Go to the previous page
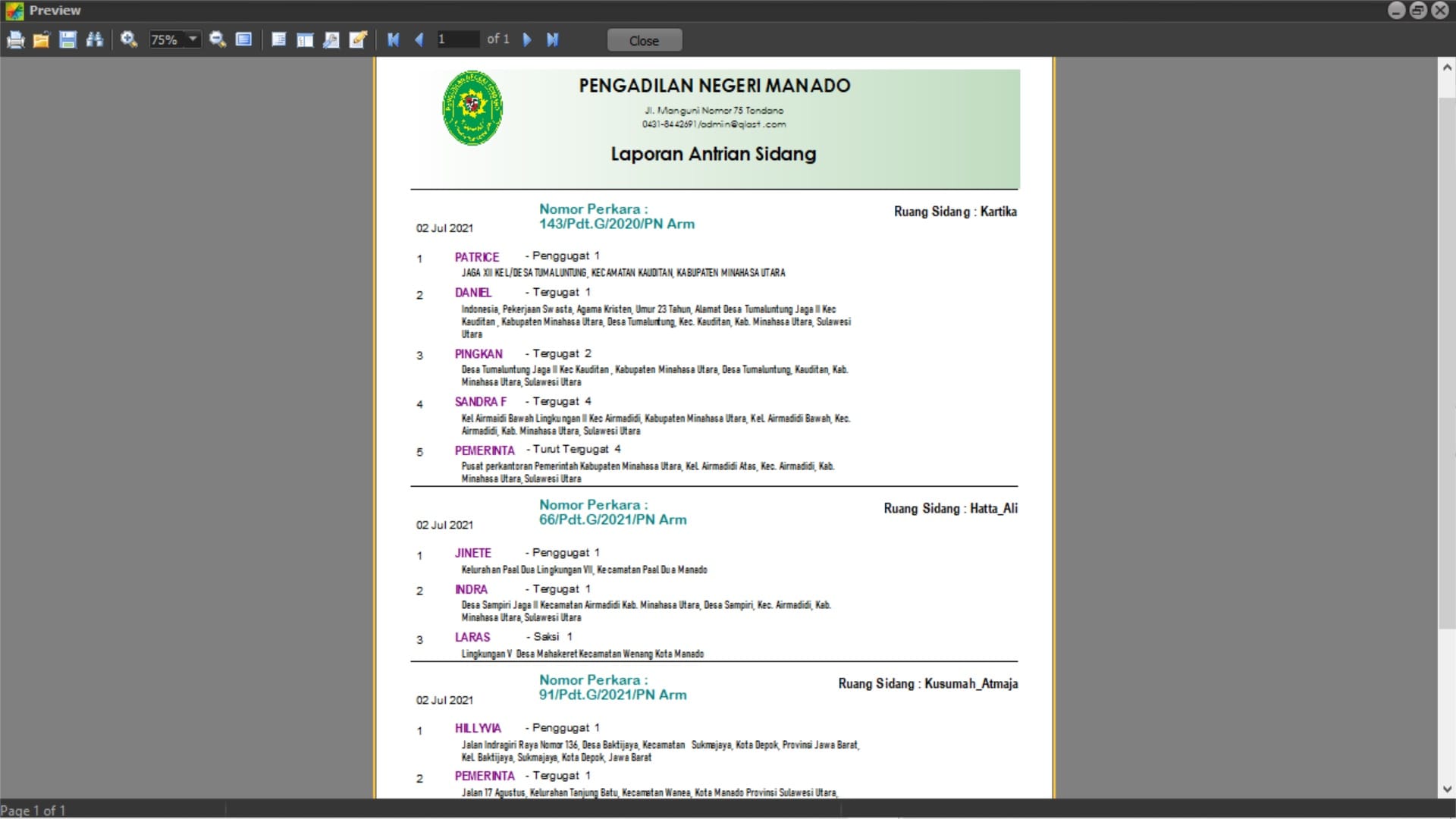The width and height of the screenshot is (1456, 819). pos(419,39)
